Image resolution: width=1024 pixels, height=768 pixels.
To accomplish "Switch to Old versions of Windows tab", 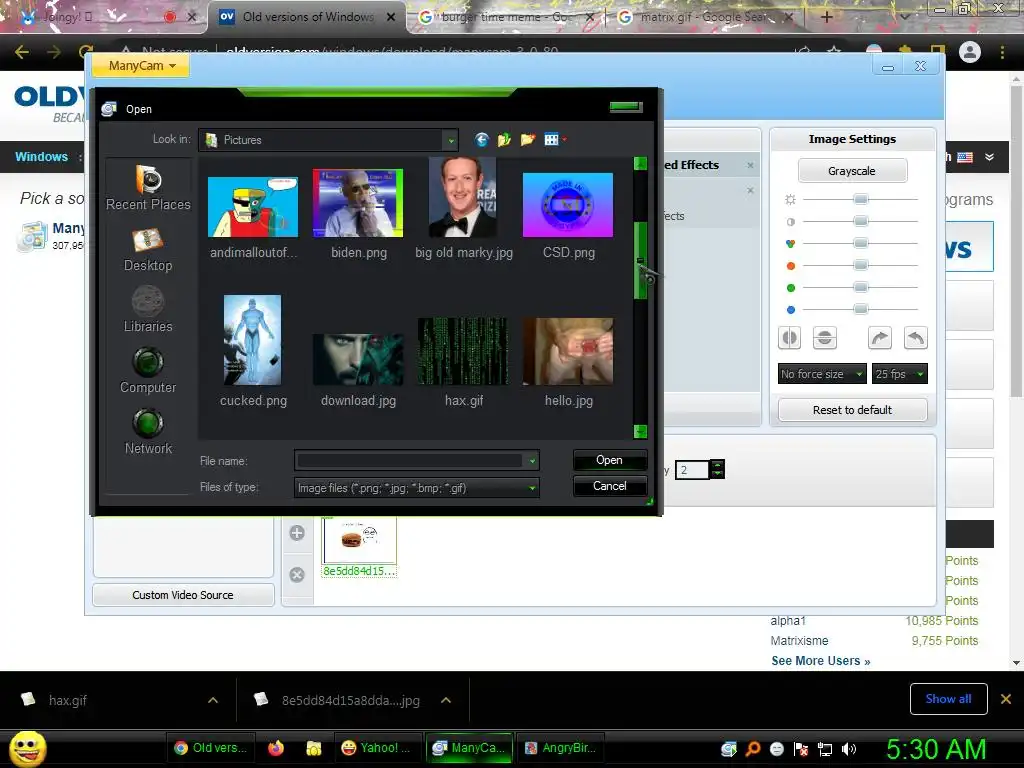I will [x=308, y=17].
